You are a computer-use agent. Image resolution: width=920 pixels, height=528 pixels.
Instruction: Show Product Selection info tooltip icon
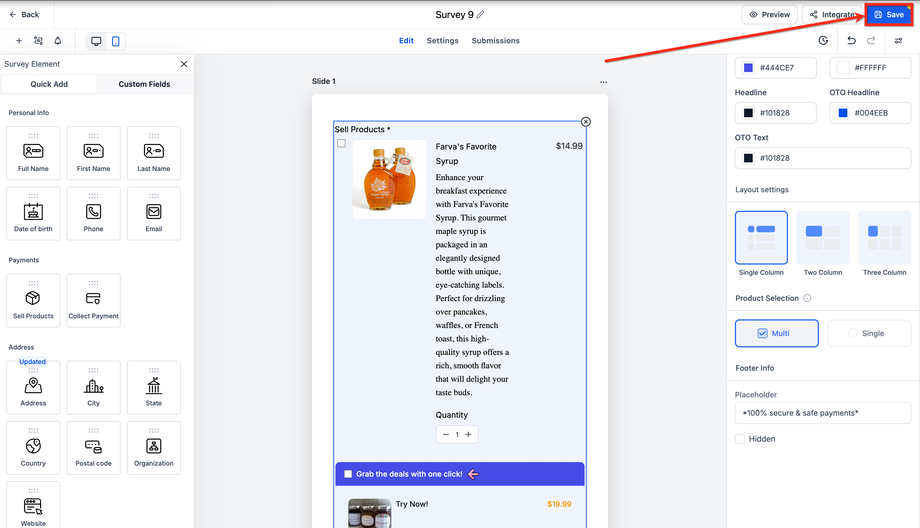pos(807,298)
